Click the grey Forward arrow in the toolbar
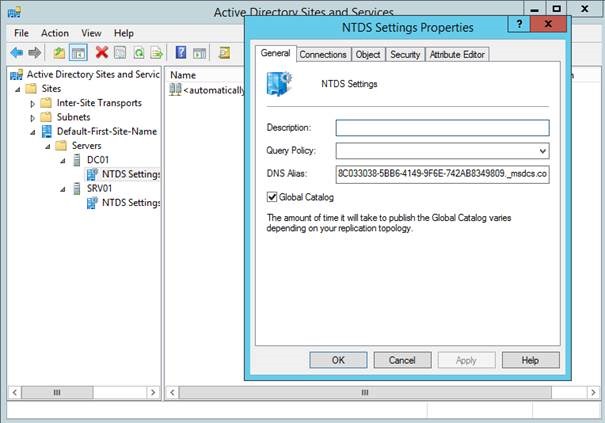Image resolution: width=605 pixels, height=423 pixels. click(x=35, y=52)
